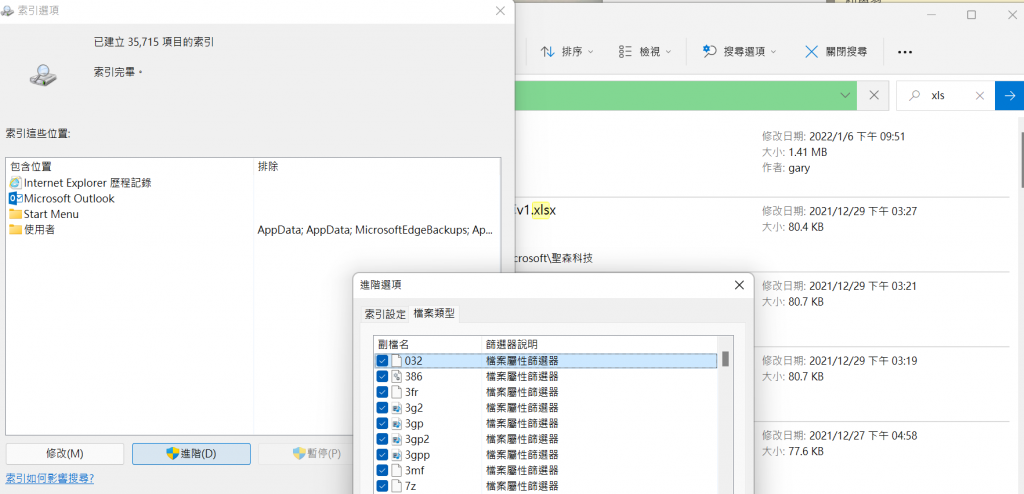Click the Sort icon in Explorer toolbar
1024x494 pixels.
pos(547,52)
